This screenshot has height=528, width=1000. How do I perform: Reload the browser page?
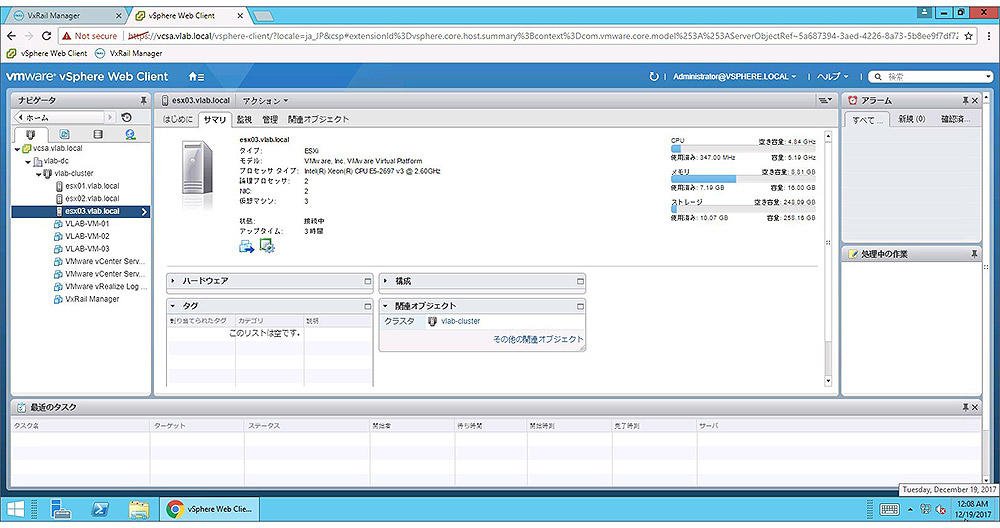coord(46,36)
